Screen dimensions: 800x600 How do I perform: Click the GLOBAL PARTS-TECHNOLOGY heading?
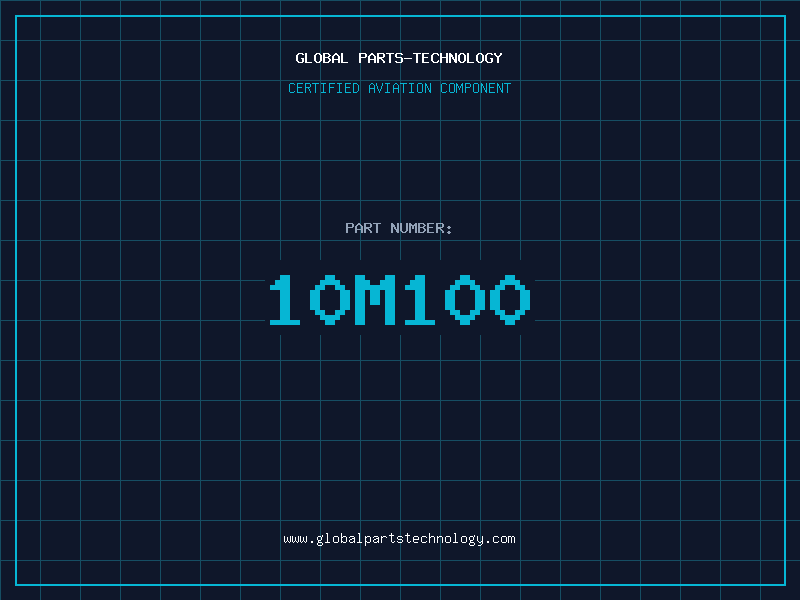399,58
